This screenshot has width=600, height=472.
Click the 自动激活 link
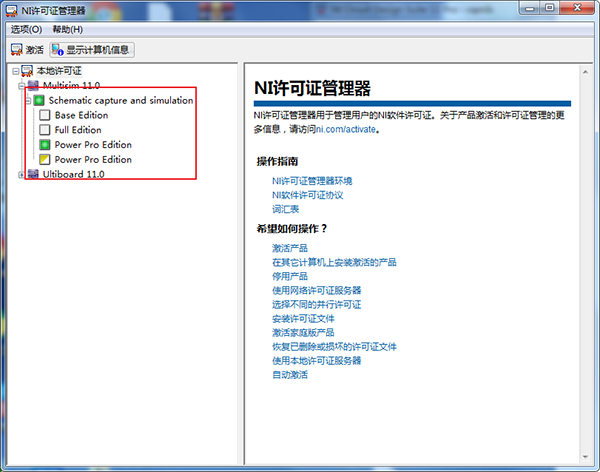pyautogui.click(x=290, y=374)
